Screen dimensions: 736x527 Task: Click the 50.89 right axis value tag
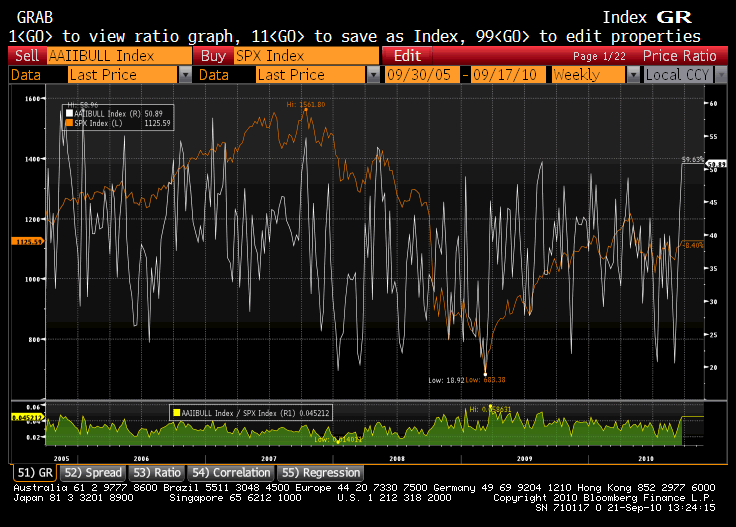coord(716,164)
